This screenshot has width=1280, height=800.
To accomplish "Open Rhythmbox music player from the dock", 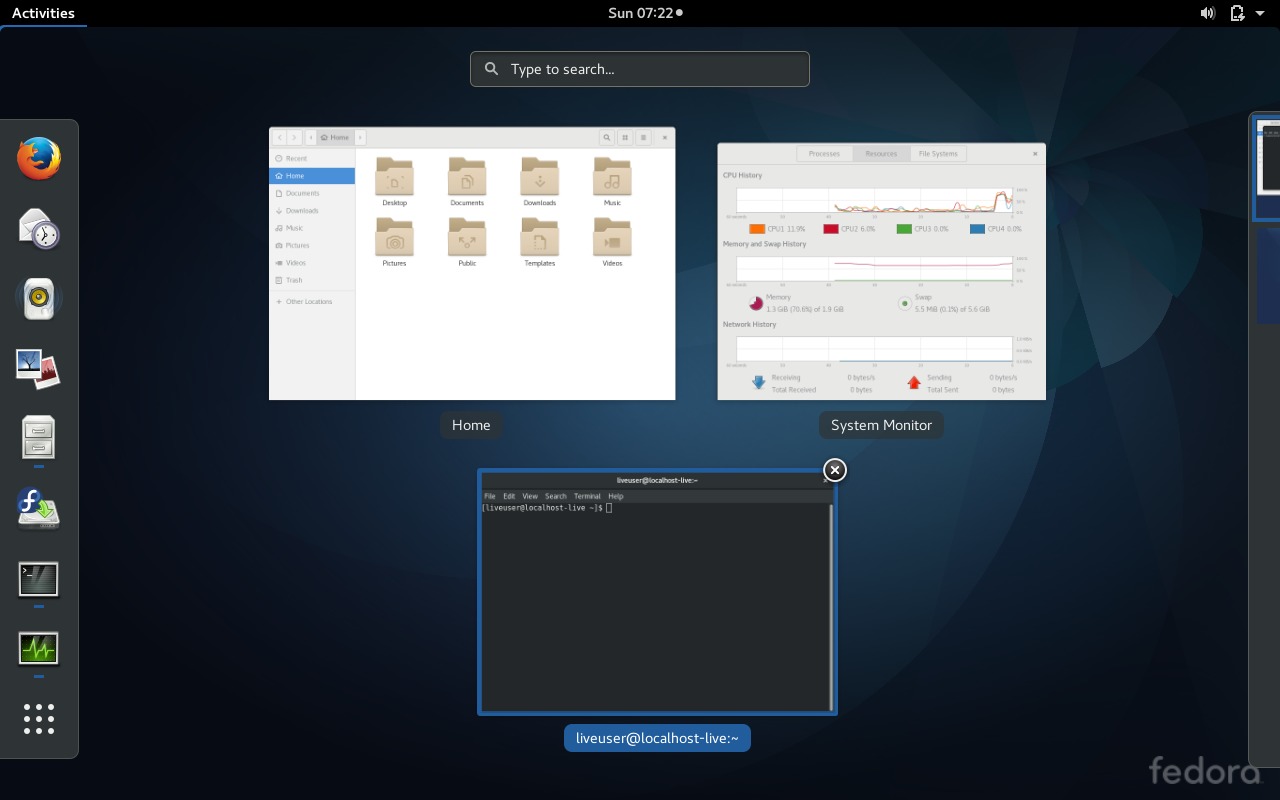I will click(x=38, y=298).
